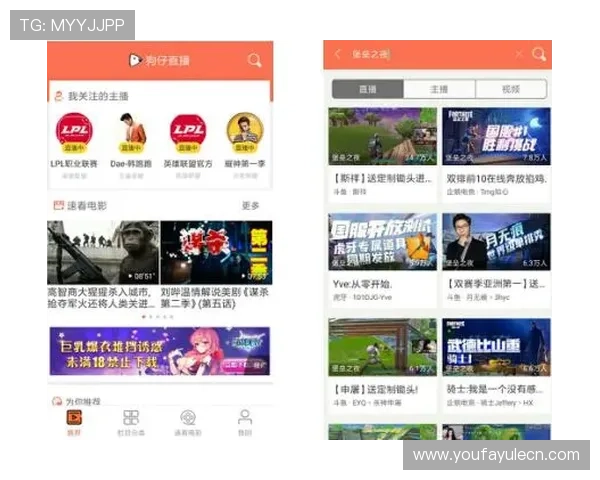The width and height of the screenshot is (600, 480).
Task: Click the 直播中 badge under LPL职业联赛 avatar
Action: pos(74,147)
